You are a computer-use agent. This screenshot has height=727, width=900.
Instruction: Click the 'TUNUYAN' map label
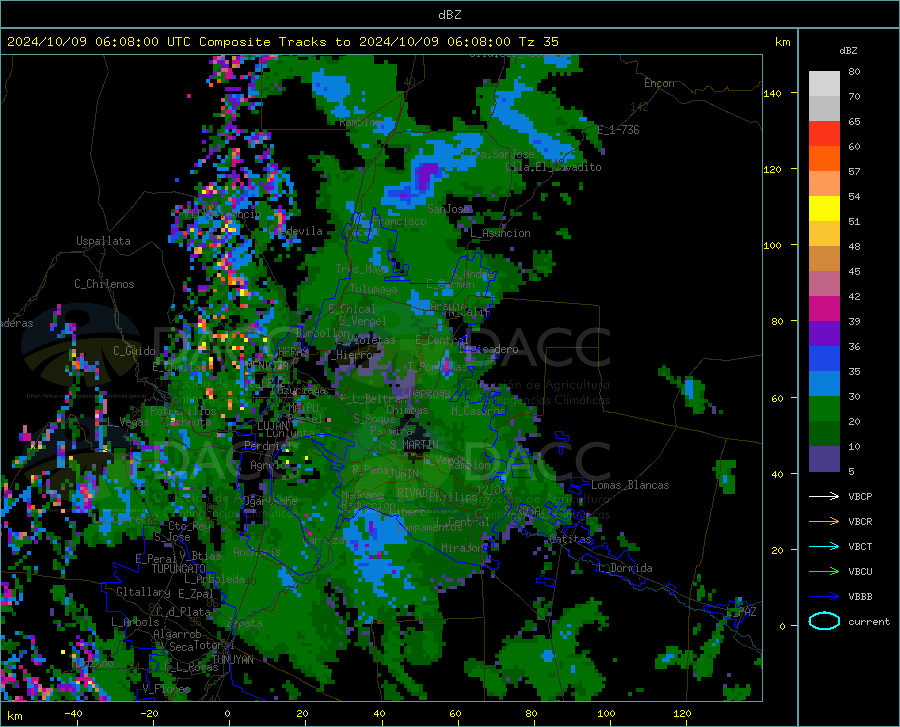[x=232, y=659]
